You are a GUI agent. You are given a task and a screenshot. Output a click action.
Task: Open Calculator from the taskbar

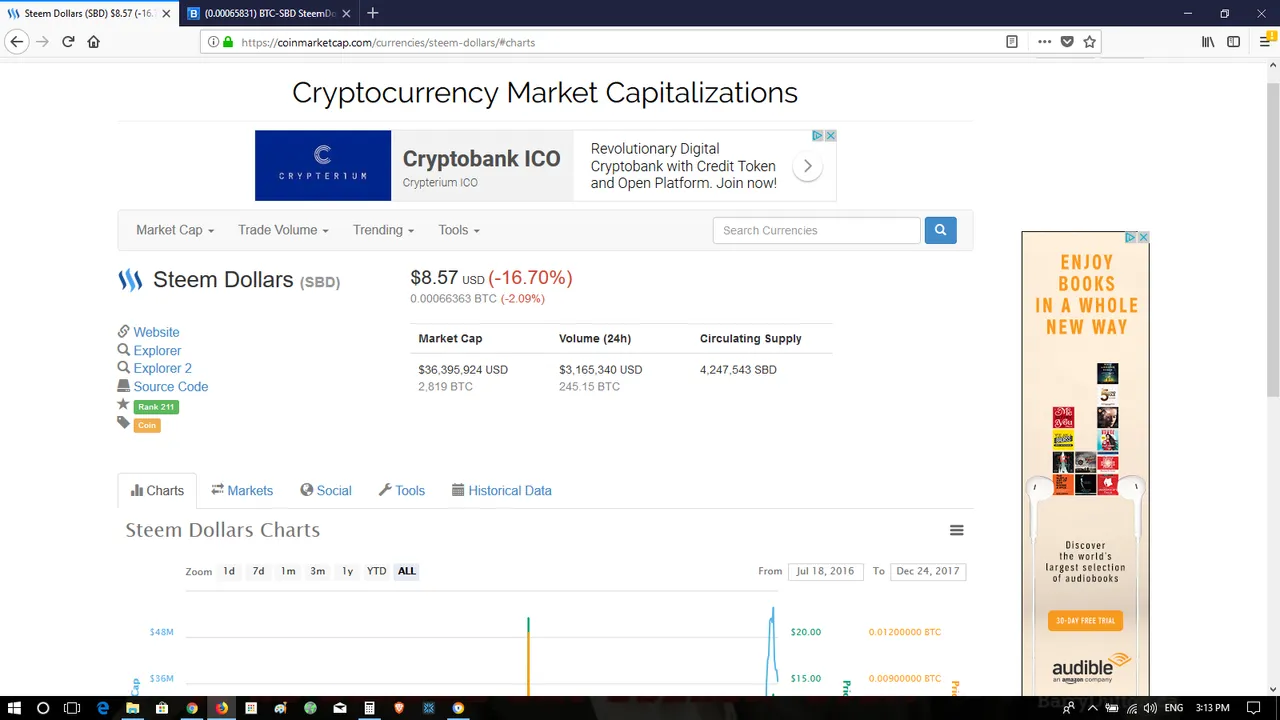point(369,708)
